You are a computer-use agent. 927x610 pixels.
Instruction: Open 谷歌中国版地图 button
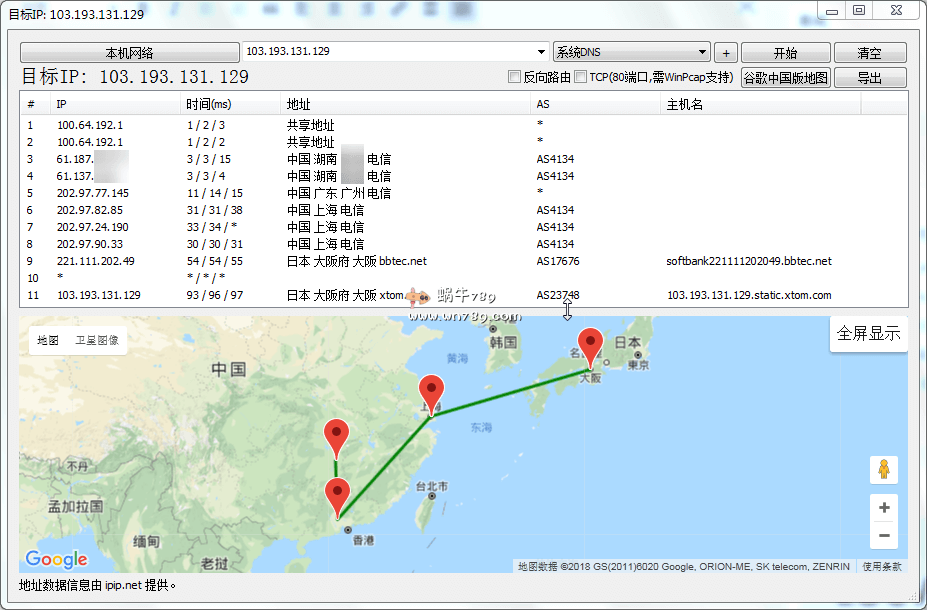(x=785, y=77)
